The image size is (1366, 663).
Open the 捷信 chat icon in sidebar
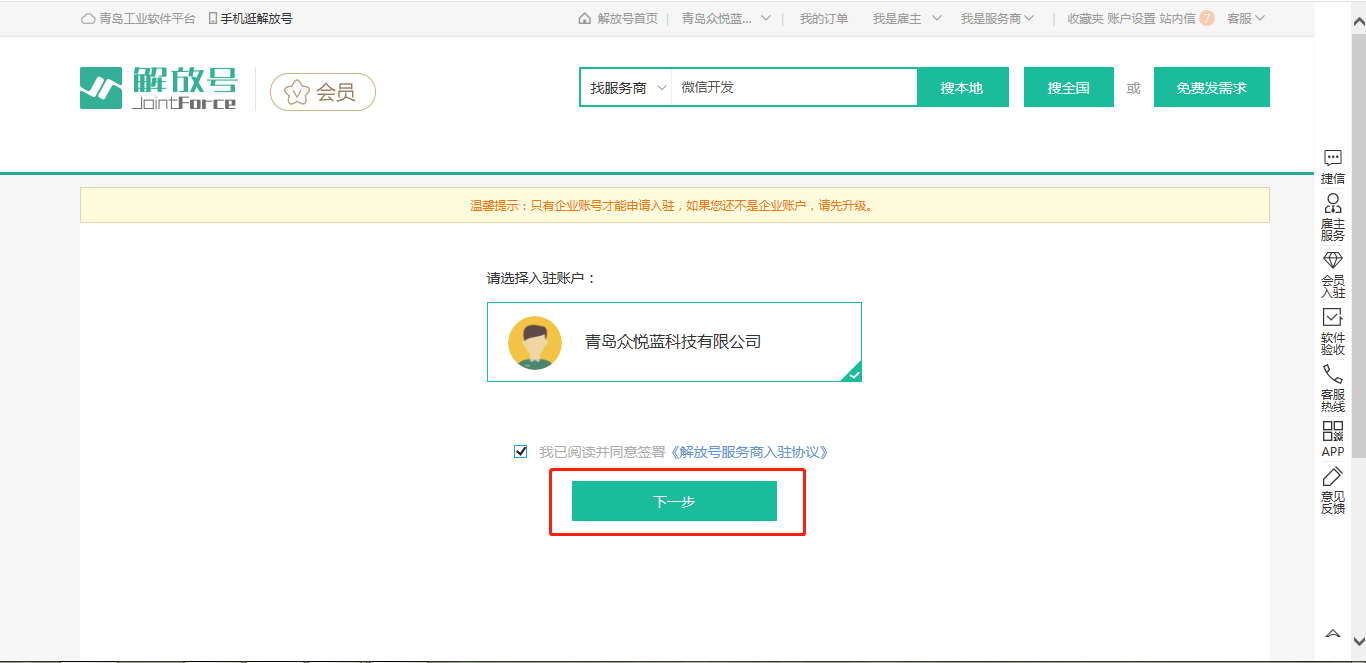click(1332, 158)
